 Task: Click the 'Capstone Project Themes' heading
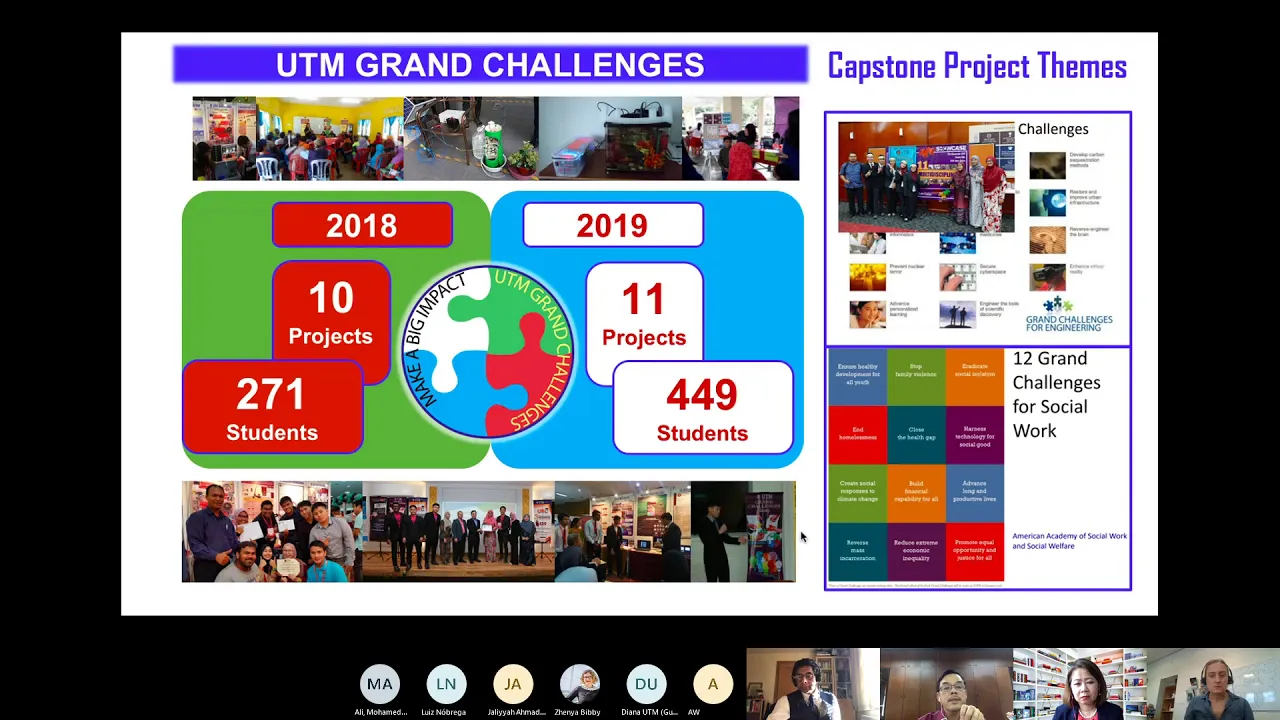pyautogui.click(x=977, y=66)
